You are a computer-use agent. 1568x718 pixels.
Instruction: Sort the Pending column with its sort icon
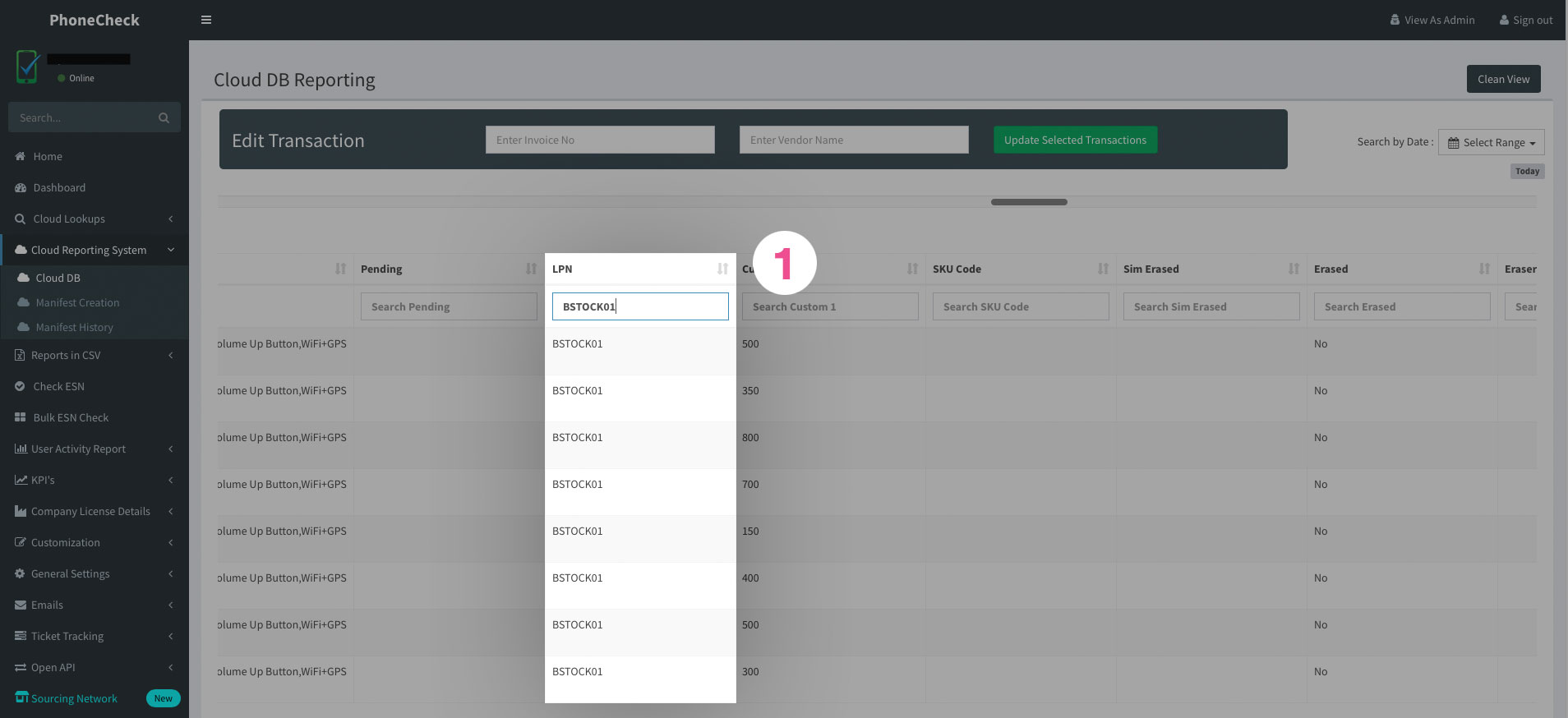tap(531, 269)
